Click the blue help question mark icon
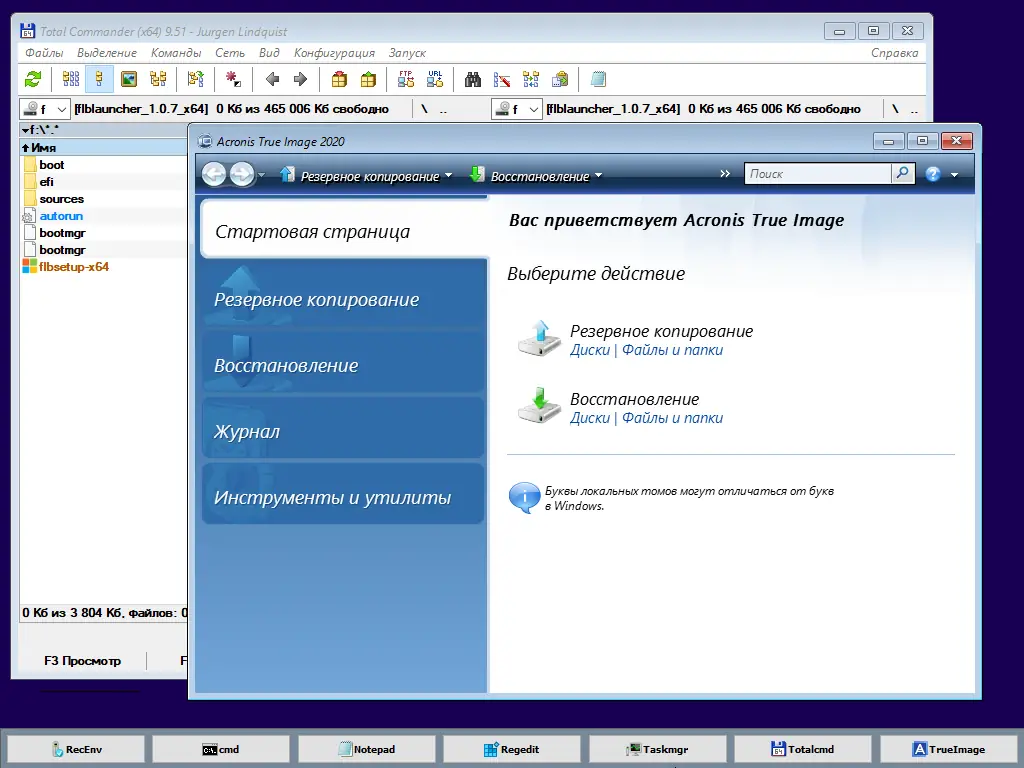 click(933, 174)
